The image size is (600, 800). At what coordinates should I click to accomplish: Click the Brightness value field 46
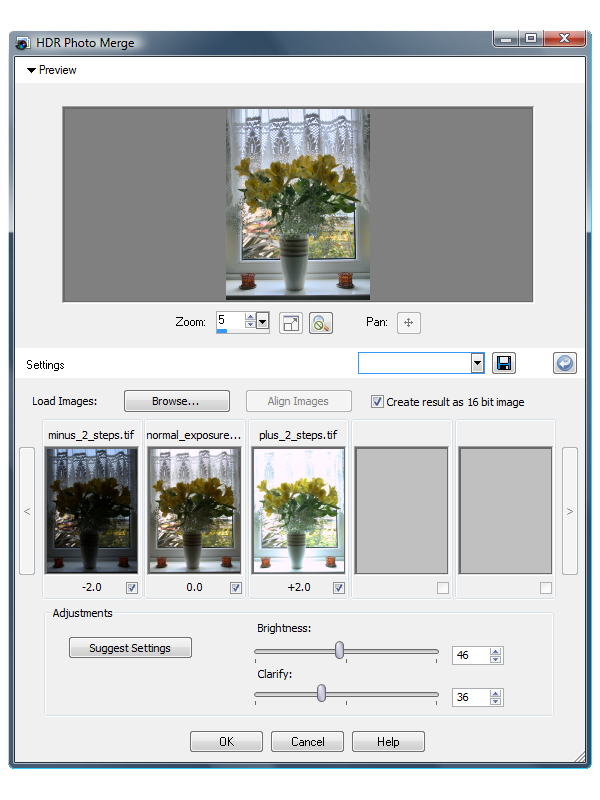click(470, 655)
